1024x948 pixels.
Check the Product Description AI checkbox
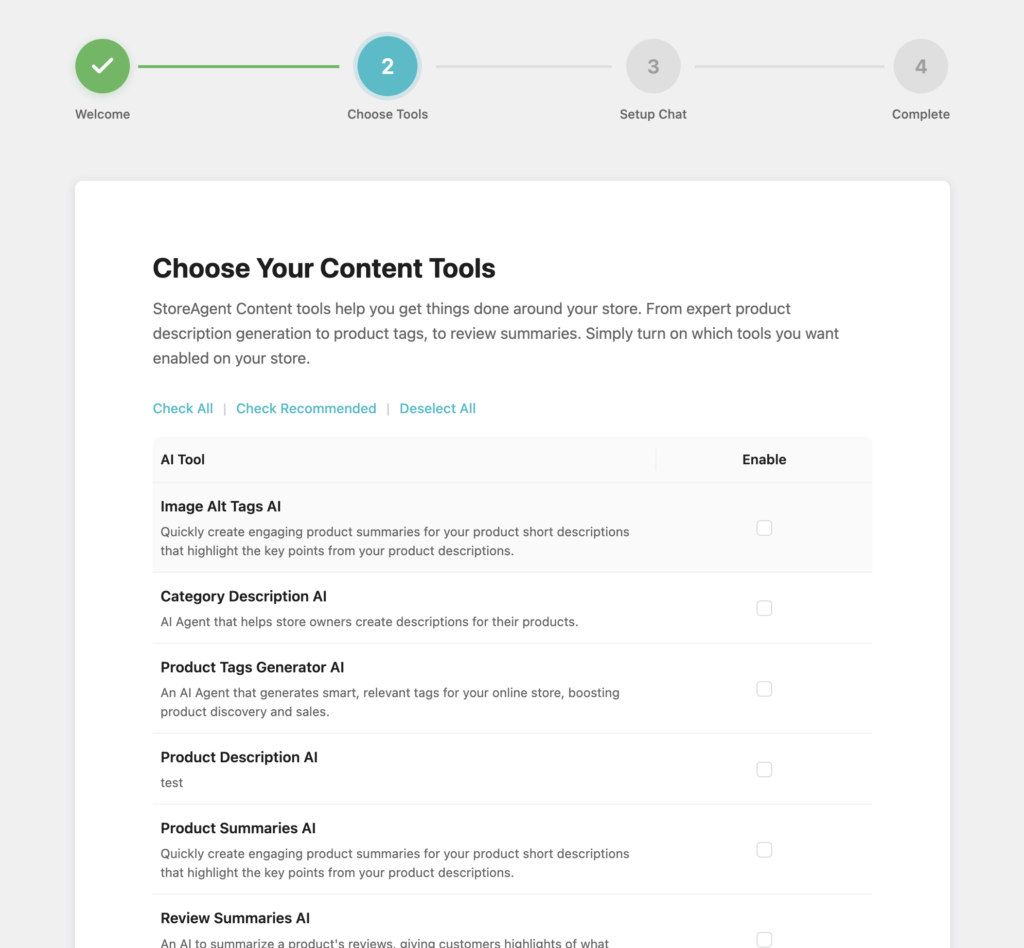pyautogui.click(x=764, y=769)
